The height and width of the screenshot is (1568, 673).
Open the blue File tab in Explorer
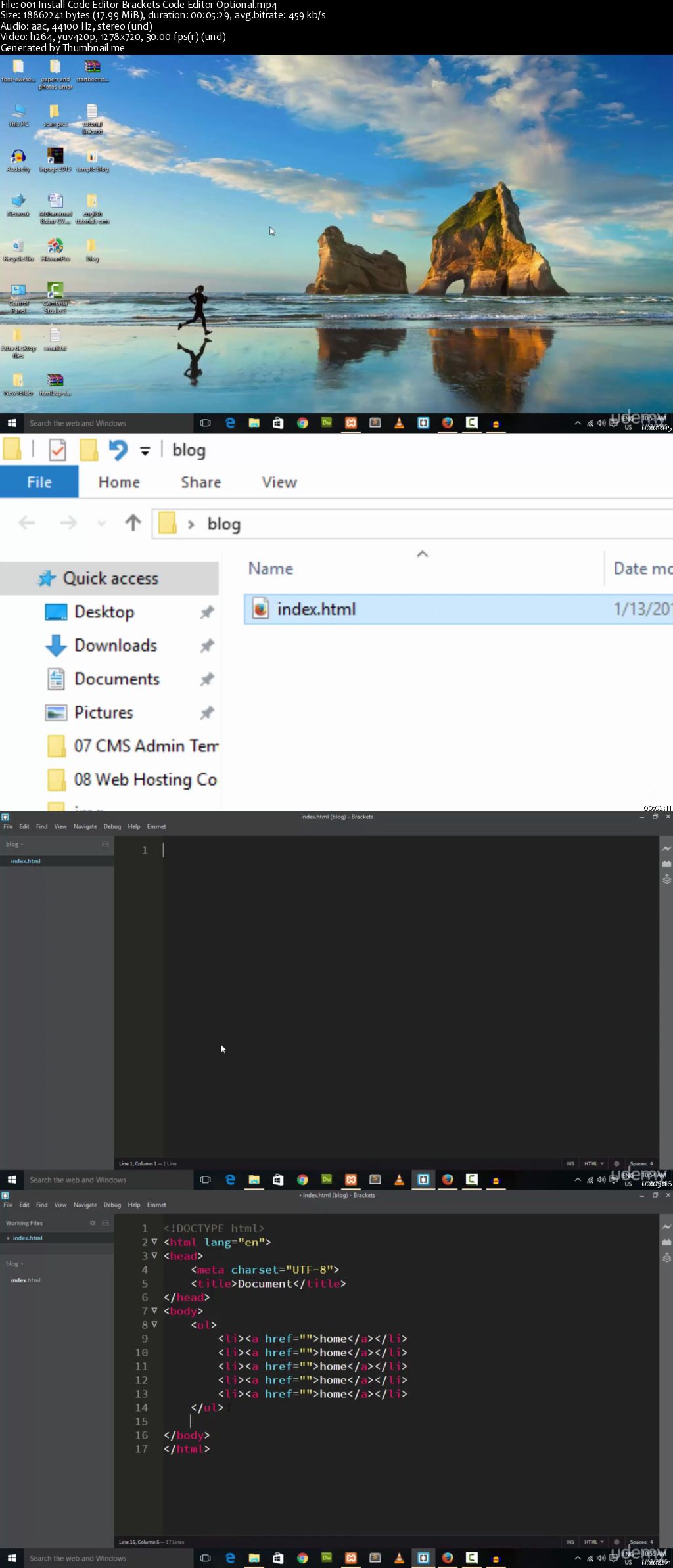pyautogui.click(x=39, y=482)
